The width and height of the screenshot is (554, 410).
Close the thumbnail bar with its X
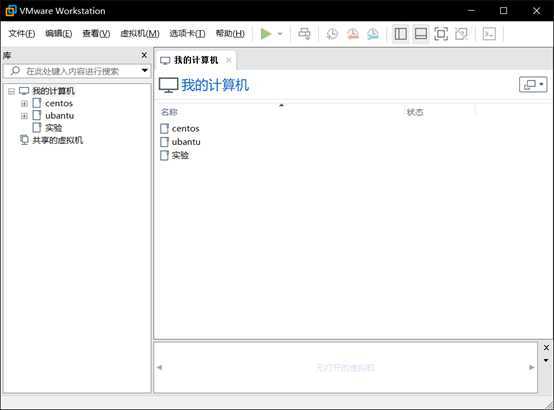546,347
